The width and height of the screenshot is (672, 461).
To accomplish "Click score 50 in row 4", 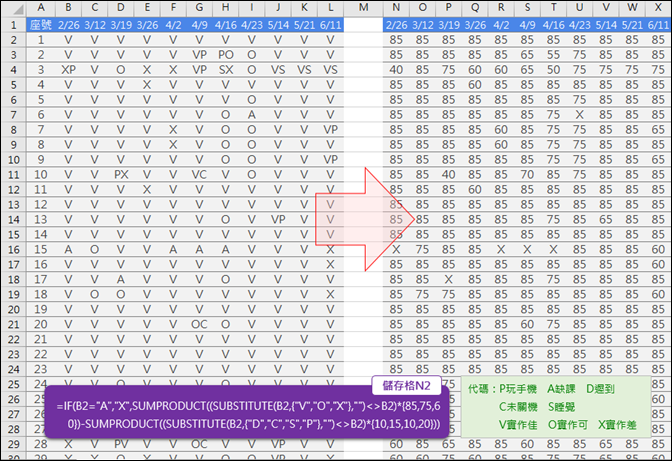I will [553, 70].
